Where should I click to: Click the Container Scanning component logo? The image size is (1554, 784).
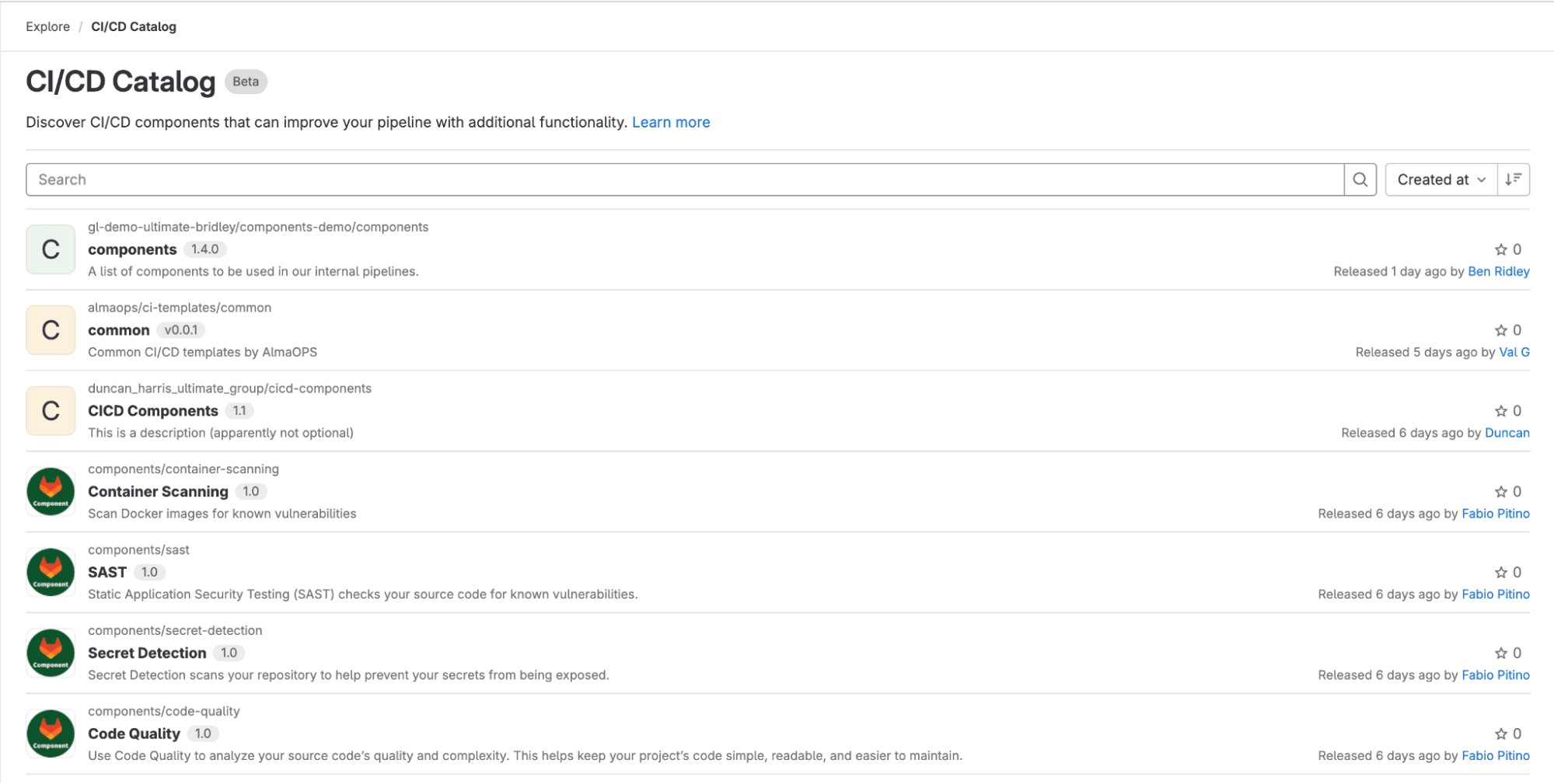click(51, 492)
